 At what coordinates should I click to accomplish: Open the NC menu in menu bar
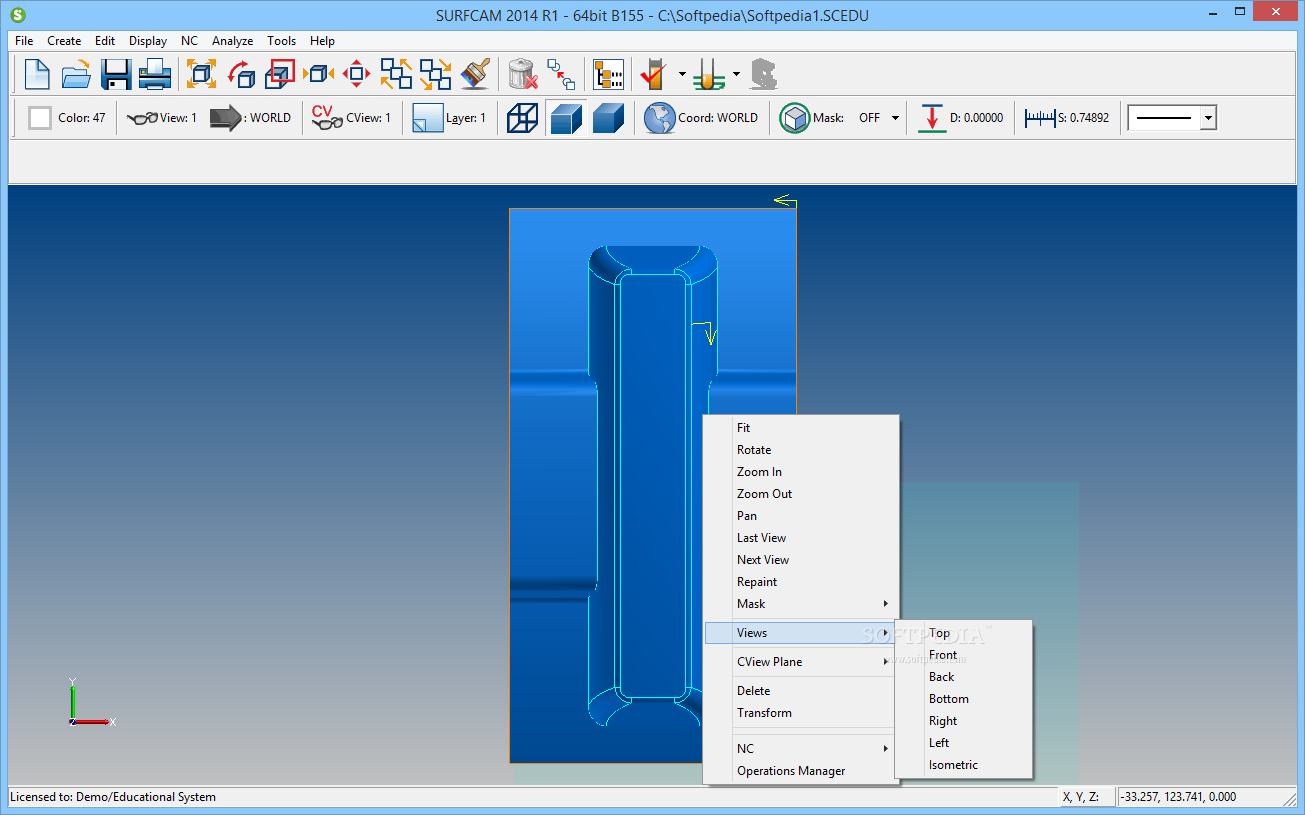[x=189, y=41]
